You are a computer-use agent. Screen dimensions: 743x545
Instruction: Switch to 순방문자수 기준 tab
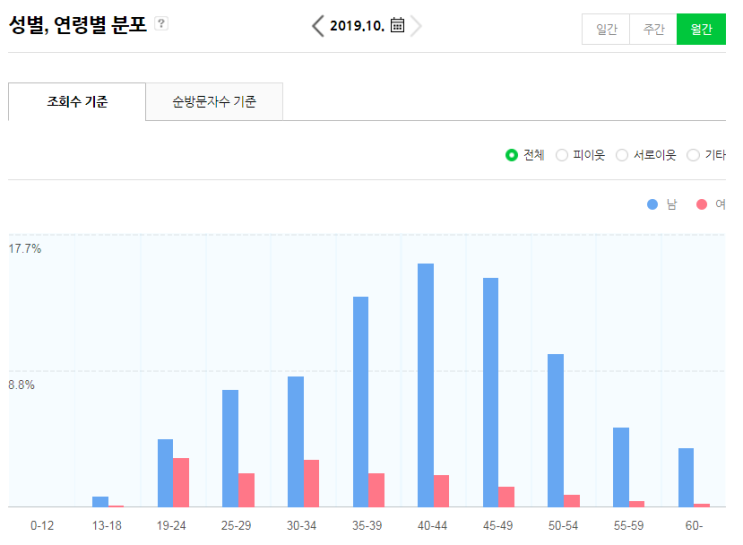point(214,102)
